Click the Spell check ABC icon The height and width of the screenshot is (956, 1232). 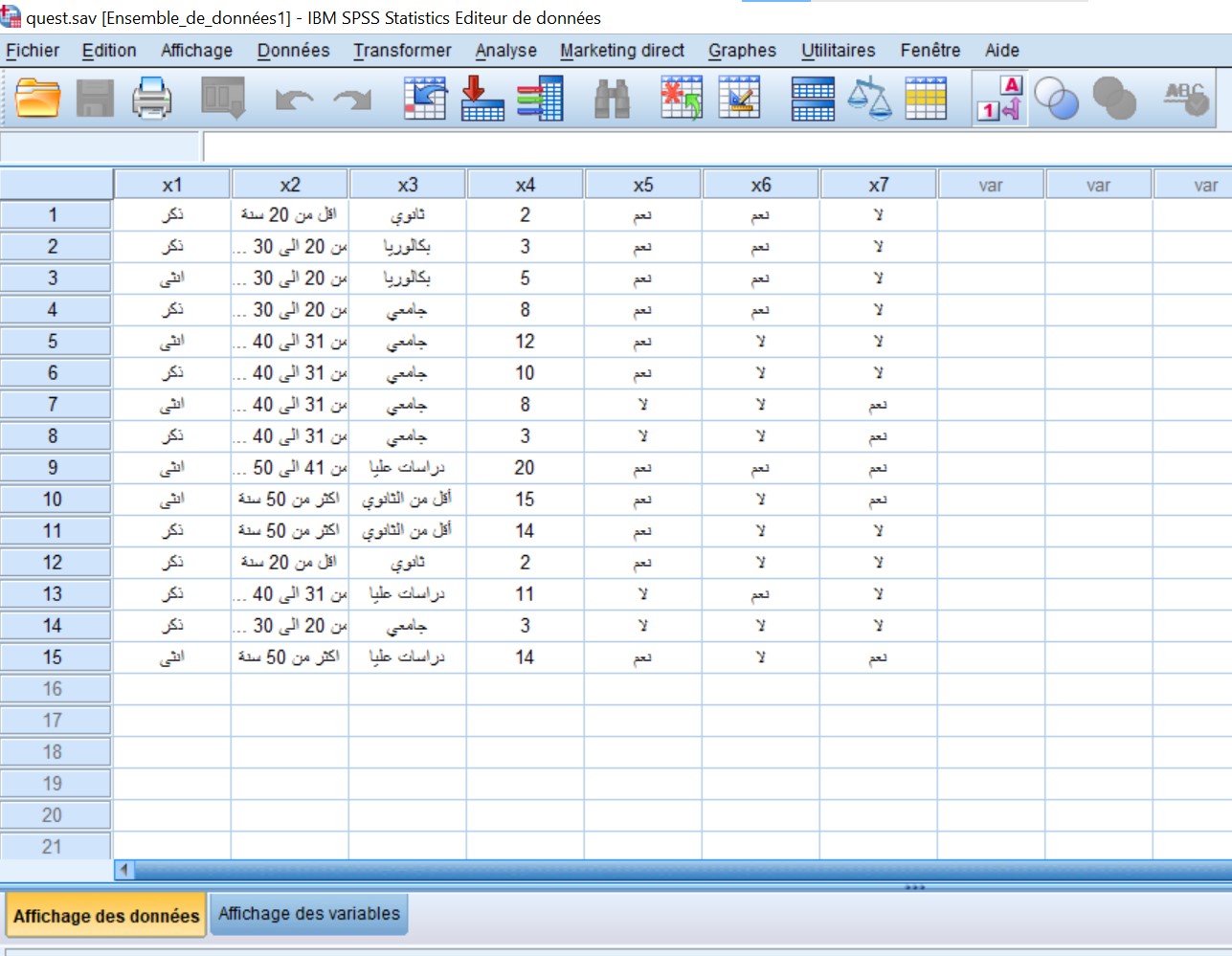(x=1186, y=98)
